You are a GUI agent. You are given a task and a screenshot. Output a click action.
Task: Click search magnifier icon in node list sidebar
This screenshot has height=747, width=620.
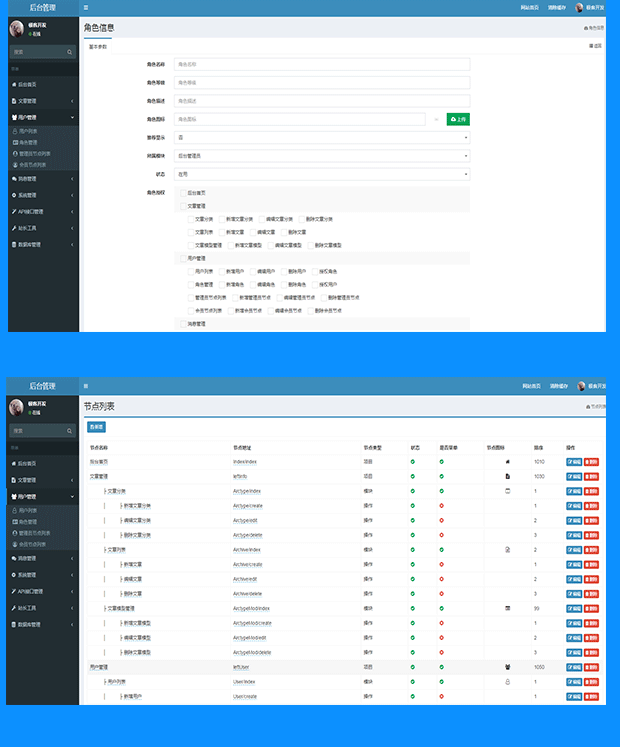70,431
